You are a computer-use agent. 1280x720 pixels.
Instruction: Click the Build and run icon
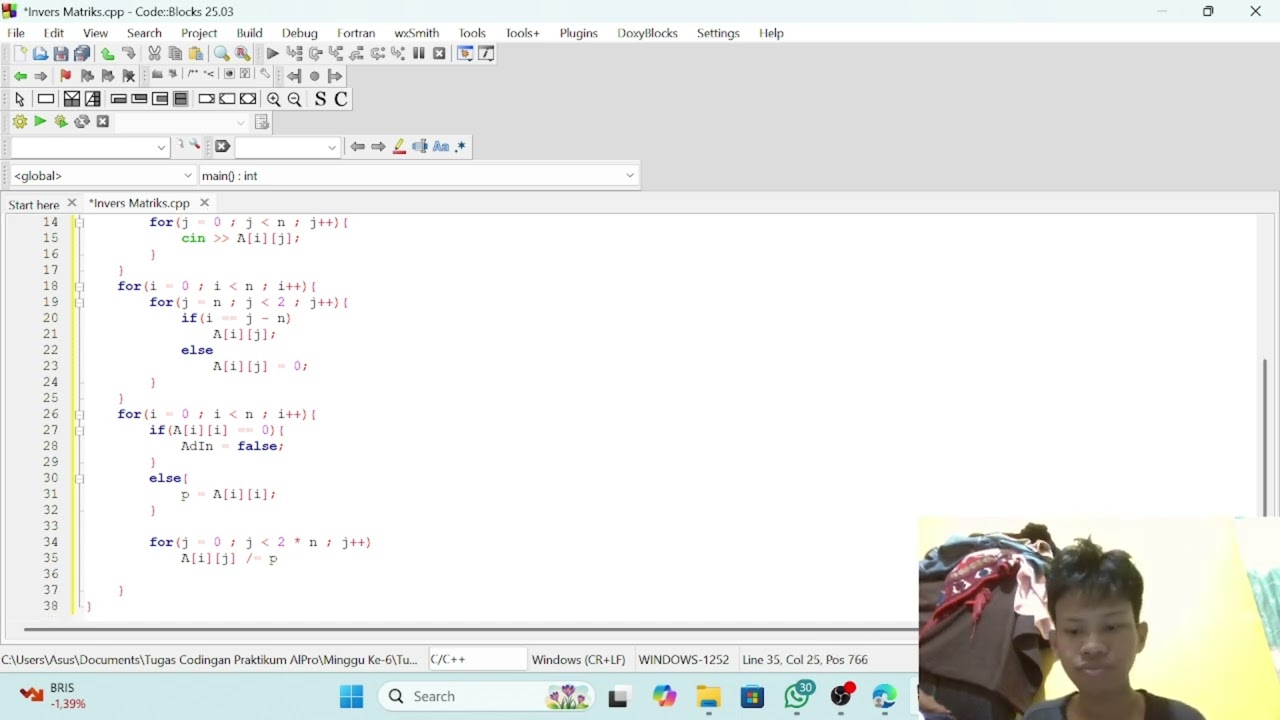point(61,122)
